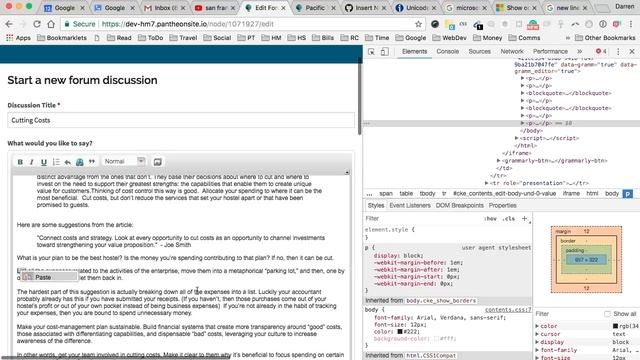Viewport: 640px width, 360px height.
Task: Select the html breadcrumb in DevTools
Action: click(592, 193)
